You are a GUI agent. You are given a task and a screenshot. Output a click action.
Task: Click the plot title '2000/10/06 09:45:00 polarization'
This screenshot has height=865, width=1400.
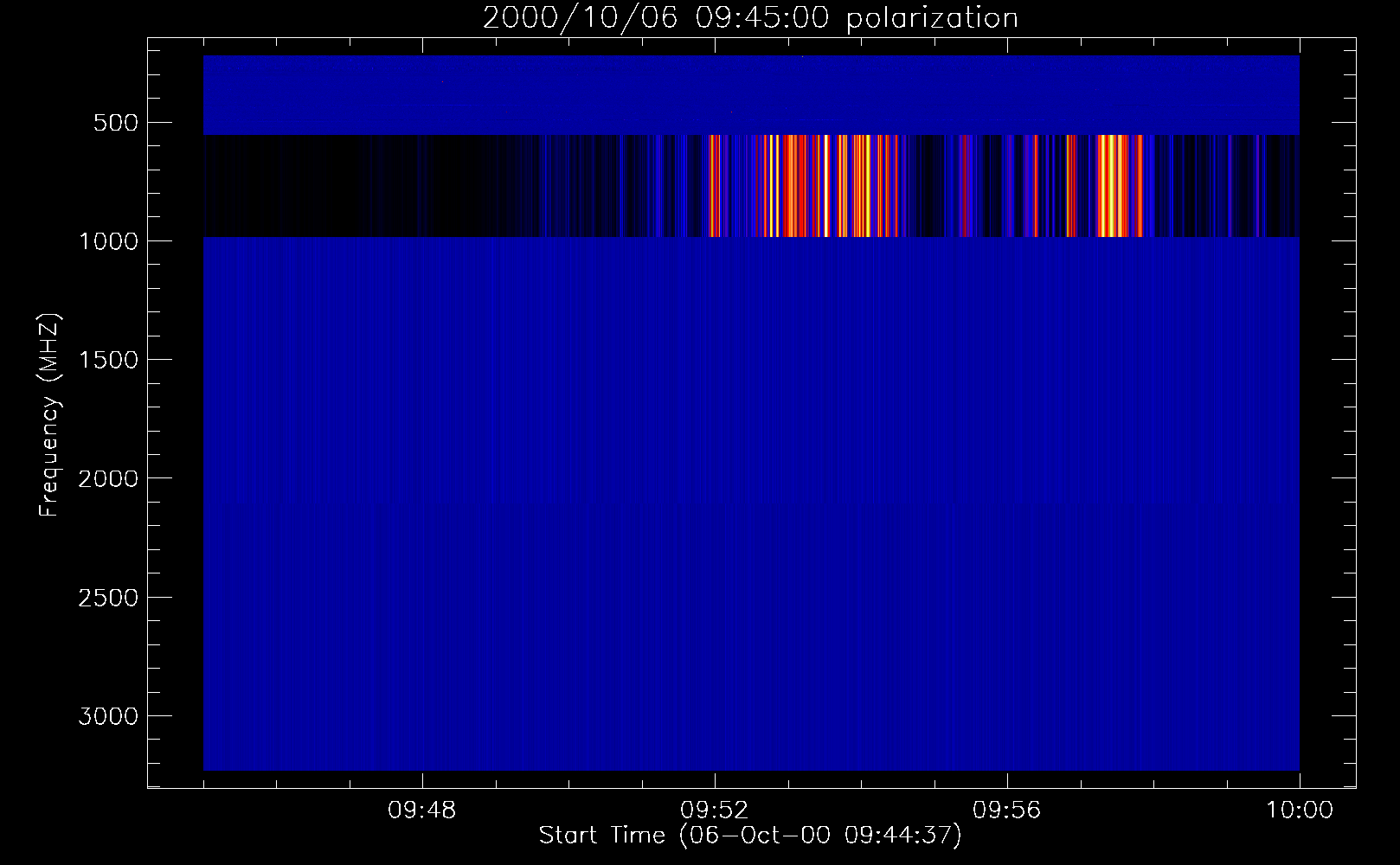point(750,18)
